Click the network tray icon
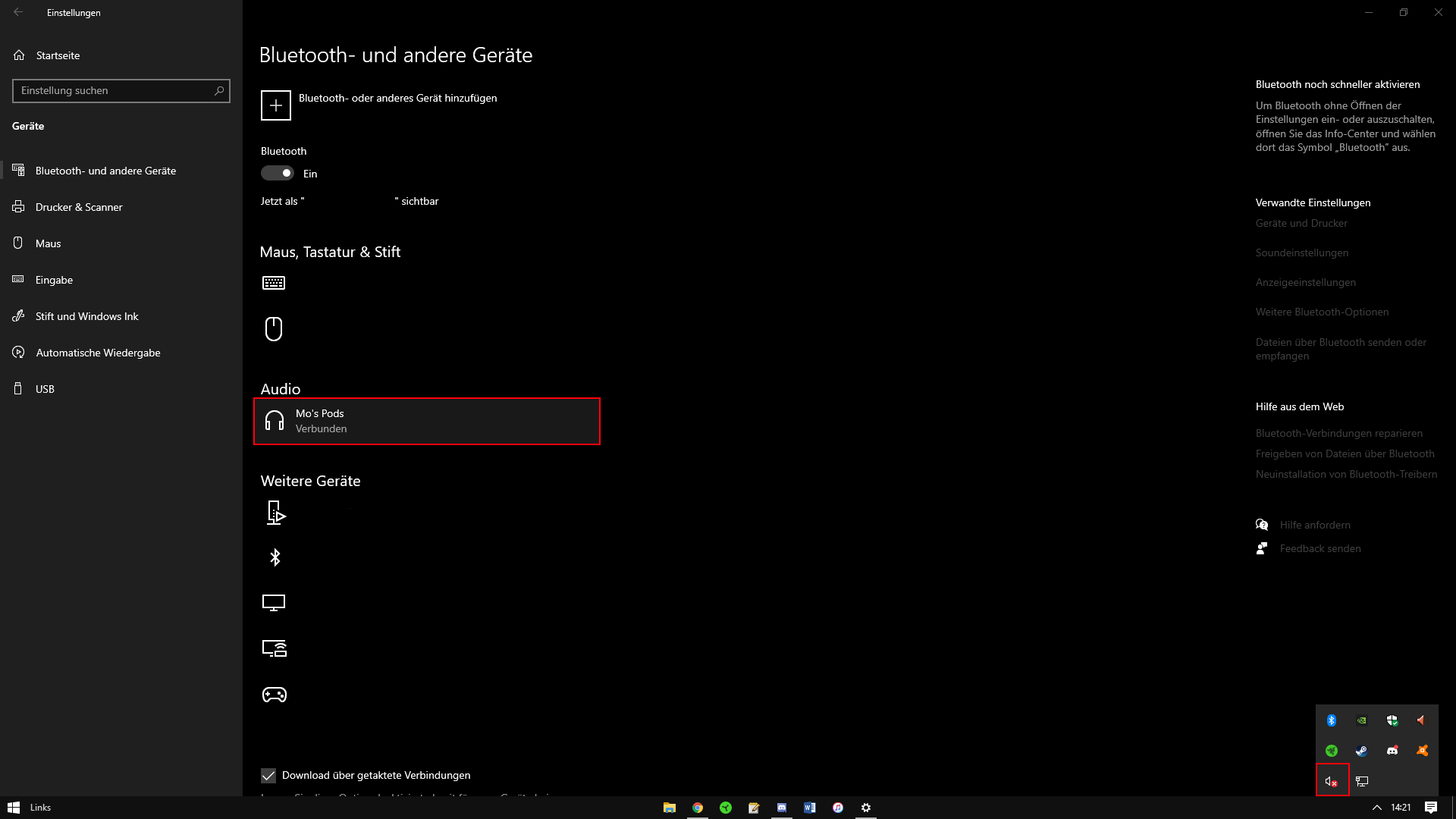Image resolution: width=1456 pixels, height=819 pixels. point(1362,781)
